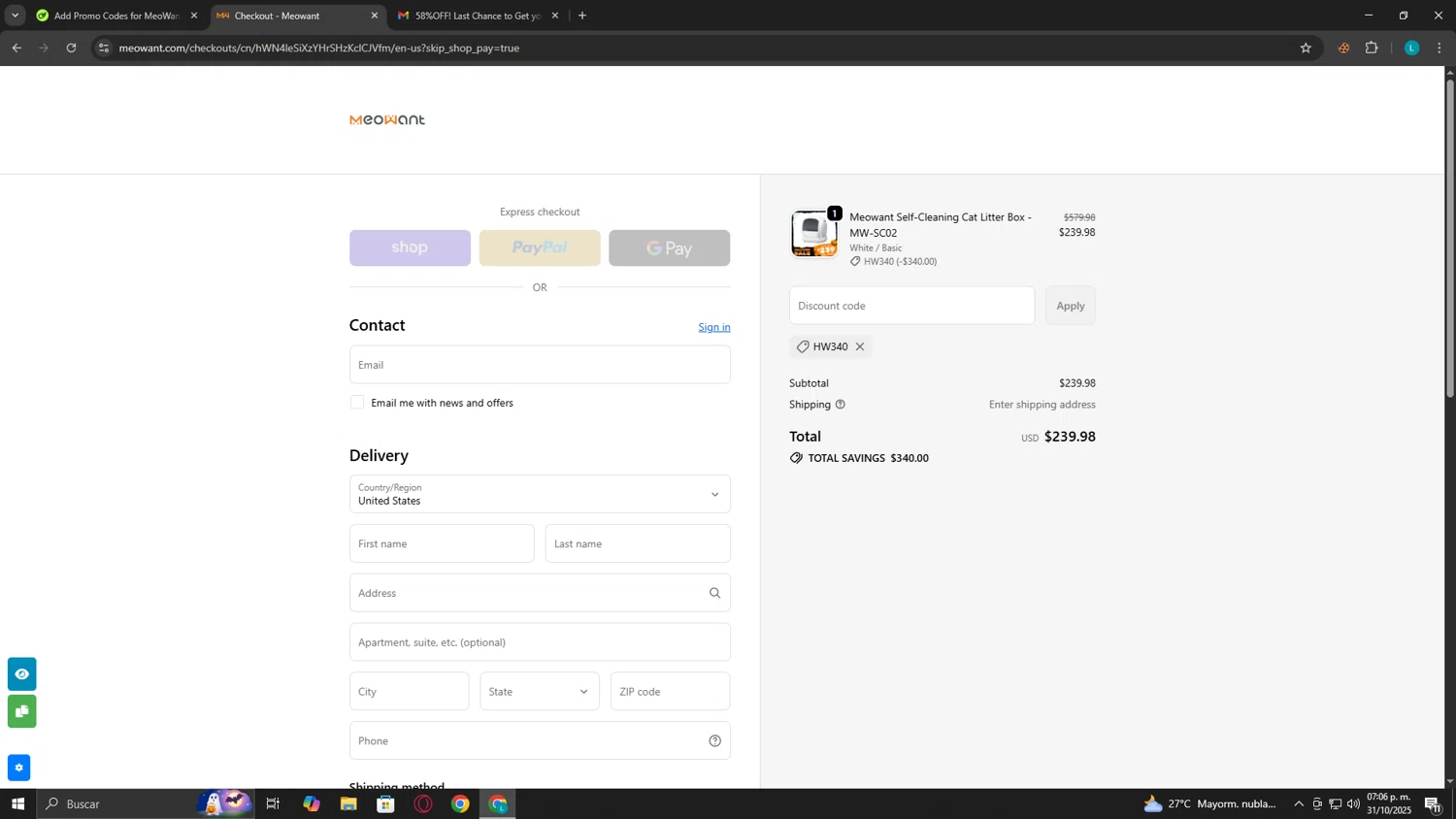Open the tab search dropdown arrow
This screenshot has height=819, width=1456.
click(15, 16)
